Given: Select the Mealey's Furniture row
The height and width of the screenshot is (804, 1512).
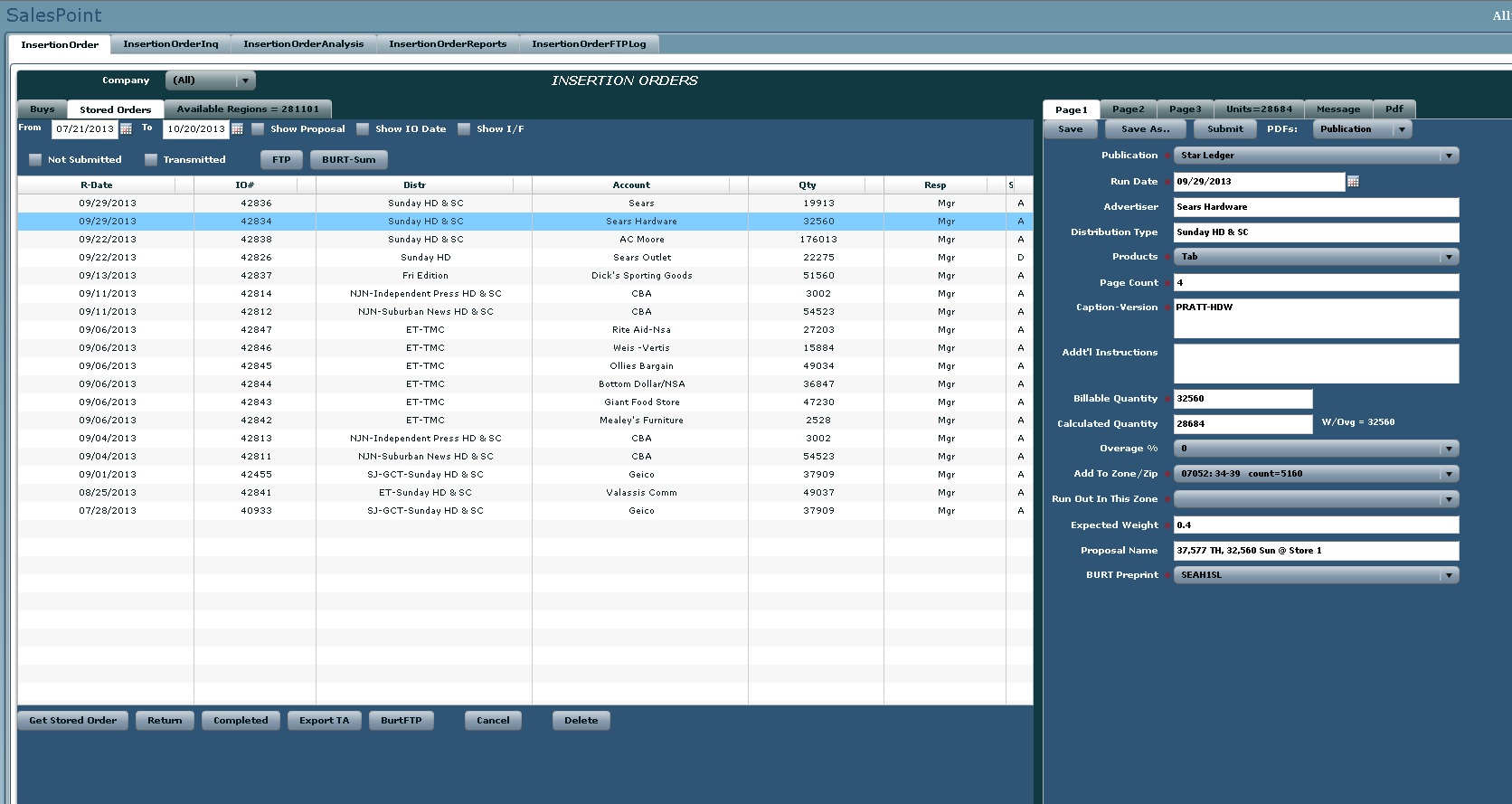Looking at the screenshot, I should 524,421.
